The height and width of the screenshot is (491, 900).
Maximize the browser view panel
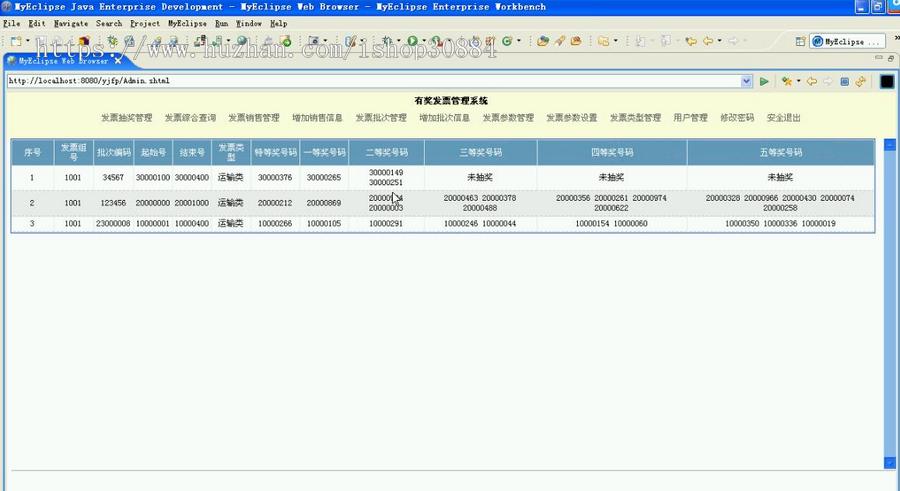[x=890, y=58]
